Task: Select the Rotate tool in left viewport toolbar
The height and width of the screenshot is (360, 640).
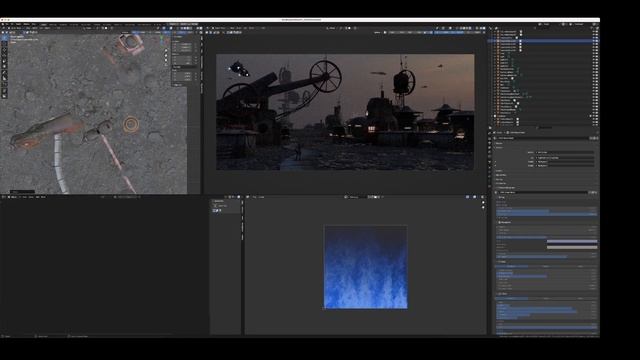Action: [x=4, y=56]
